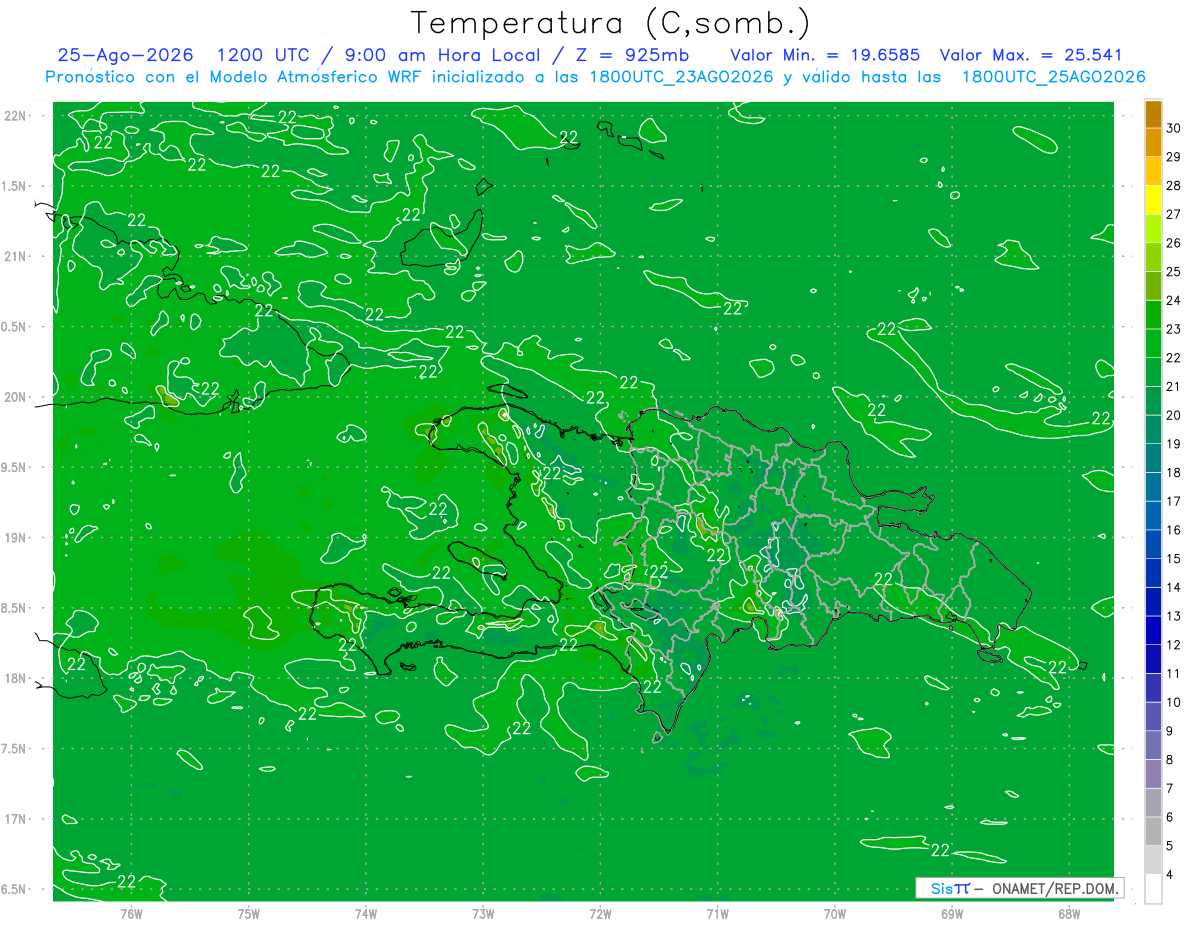Click the colorbar legend value '8'
This screenshot has width=1200, height=927.
point(1171,760)
